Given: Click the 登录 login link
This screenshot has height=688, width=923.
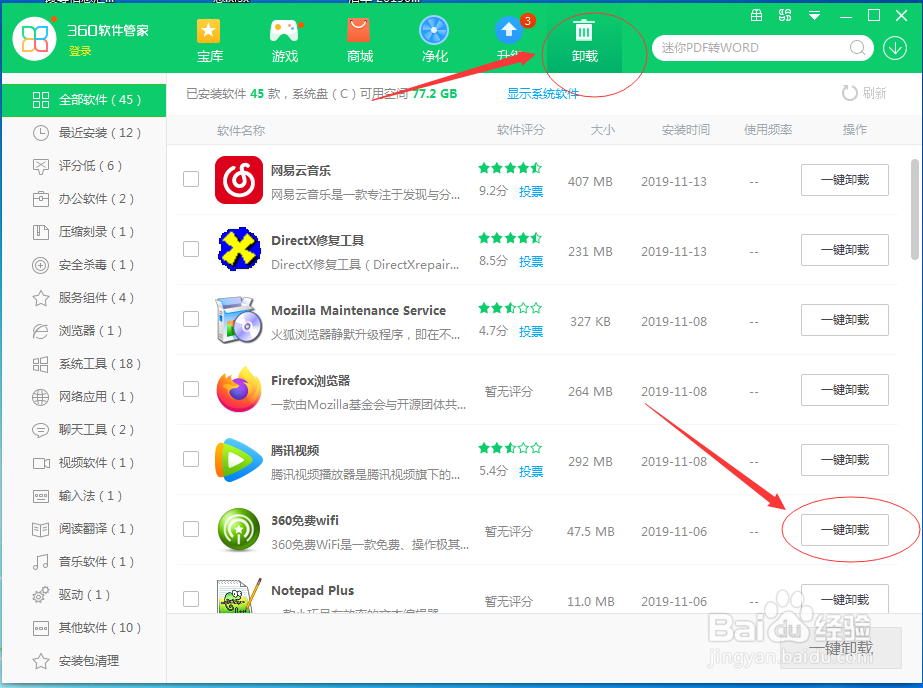Looking at the screenshot, I should point(80,52).
